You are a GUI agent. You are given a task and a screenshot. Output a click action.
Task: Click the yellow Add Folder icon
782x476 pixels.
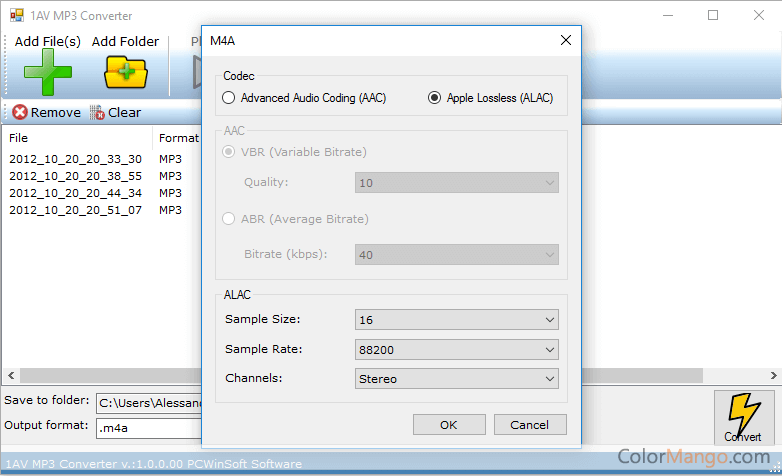click(x=125, y=72)
